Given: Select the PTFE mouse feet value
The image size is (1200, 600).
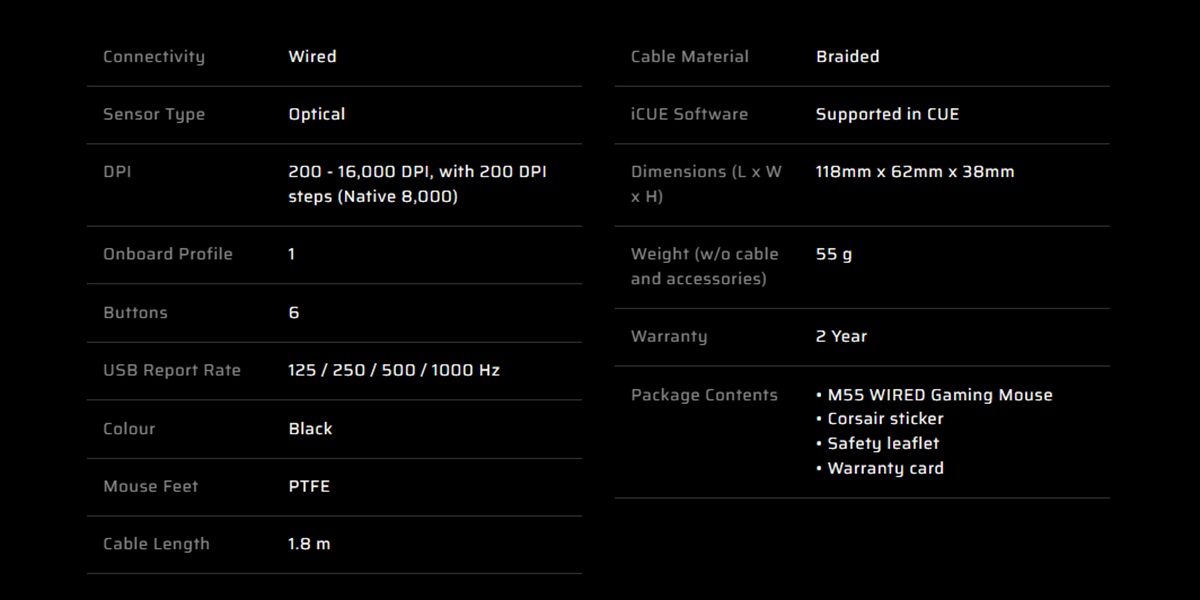Looking at the screenshot, I should (309, 487).
